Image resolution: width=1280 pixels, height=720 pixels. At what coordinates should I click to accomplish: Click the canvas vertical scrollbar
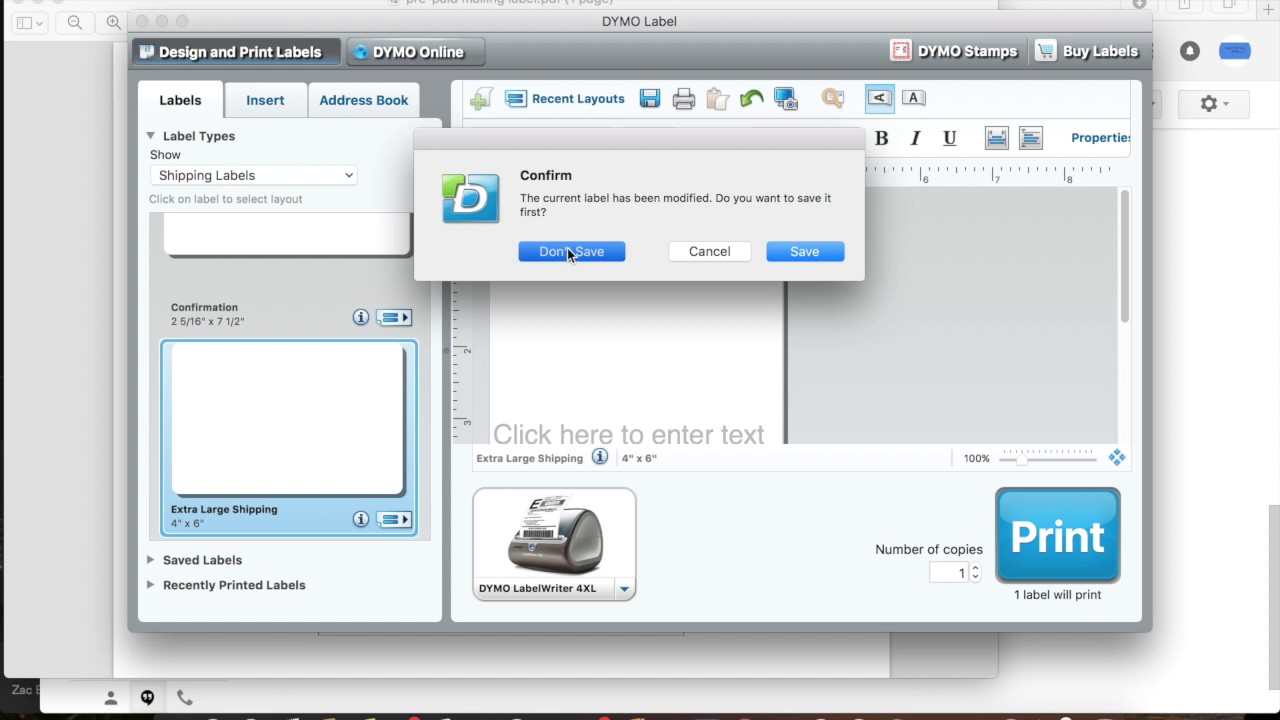(x=1125, y=257)
